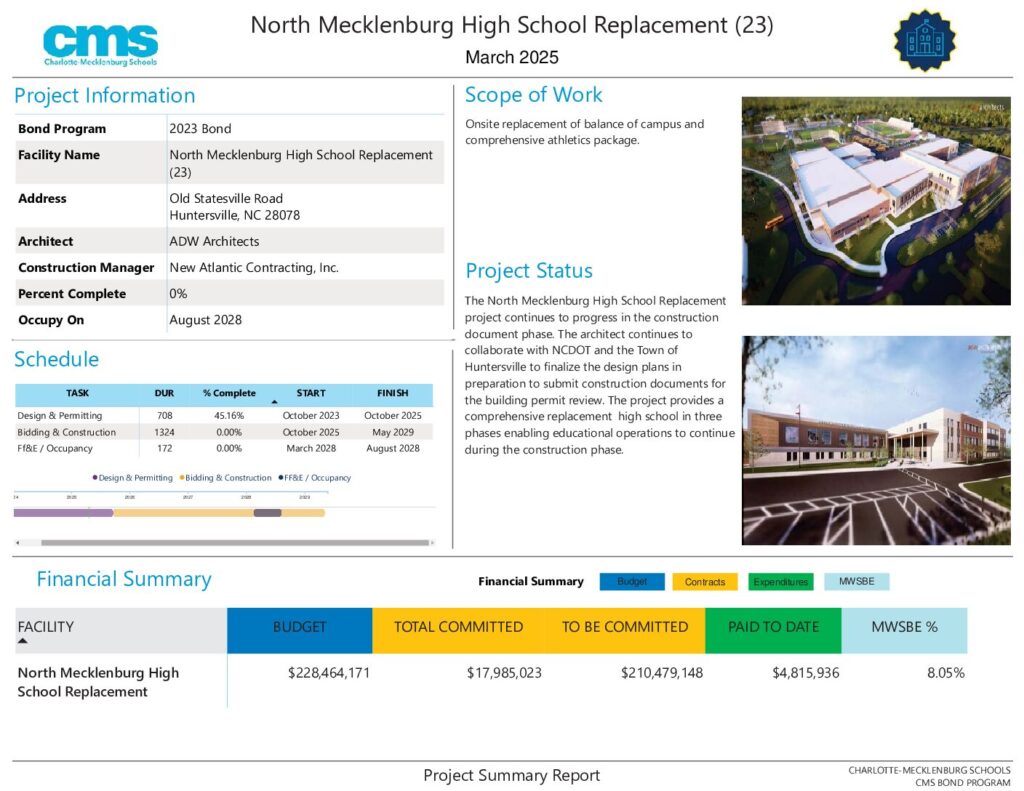Click the 45.16% complete value
The width and height of the screenshot is (1024, 791).
(229, 415)
